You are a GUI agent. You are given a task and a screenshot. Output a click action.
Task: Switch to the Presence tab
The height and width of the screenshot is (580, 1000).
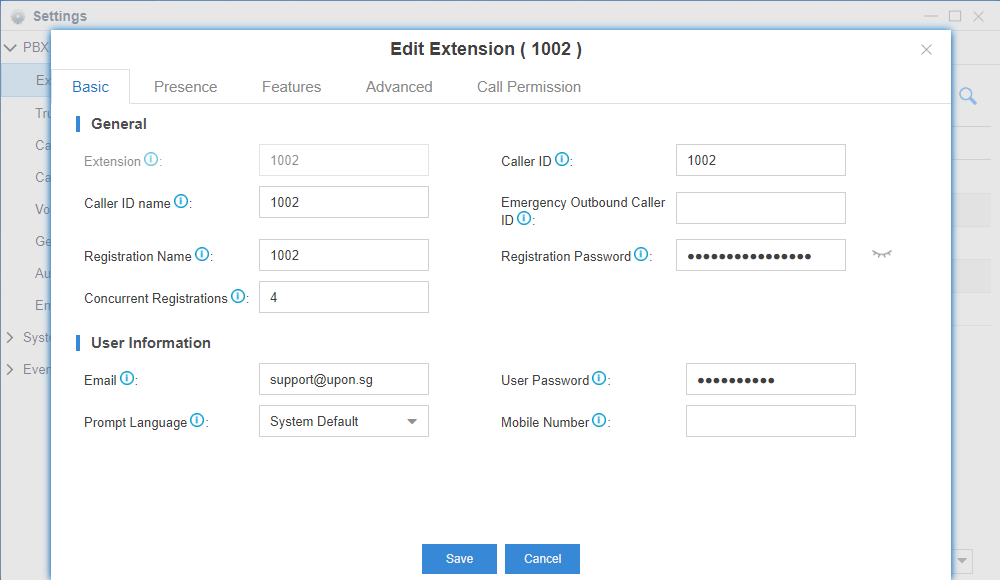[185, 87]
